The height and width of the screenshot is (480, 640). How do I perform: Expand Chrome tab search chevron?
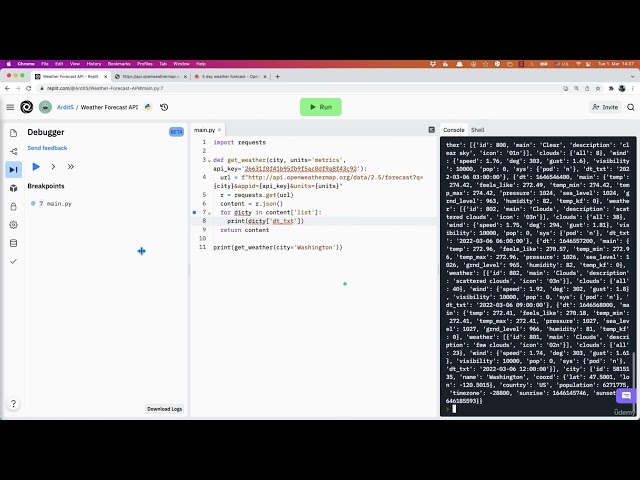click(632, 76)
